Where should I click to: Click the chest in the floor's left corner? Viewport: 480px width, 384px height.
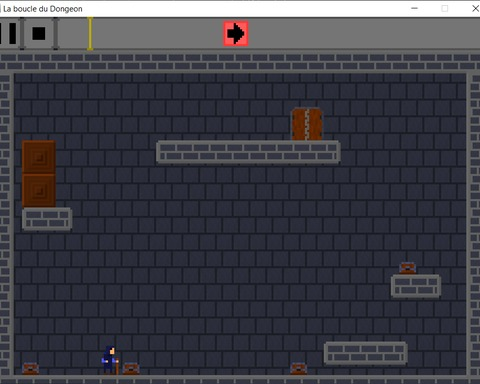point(31,369)
